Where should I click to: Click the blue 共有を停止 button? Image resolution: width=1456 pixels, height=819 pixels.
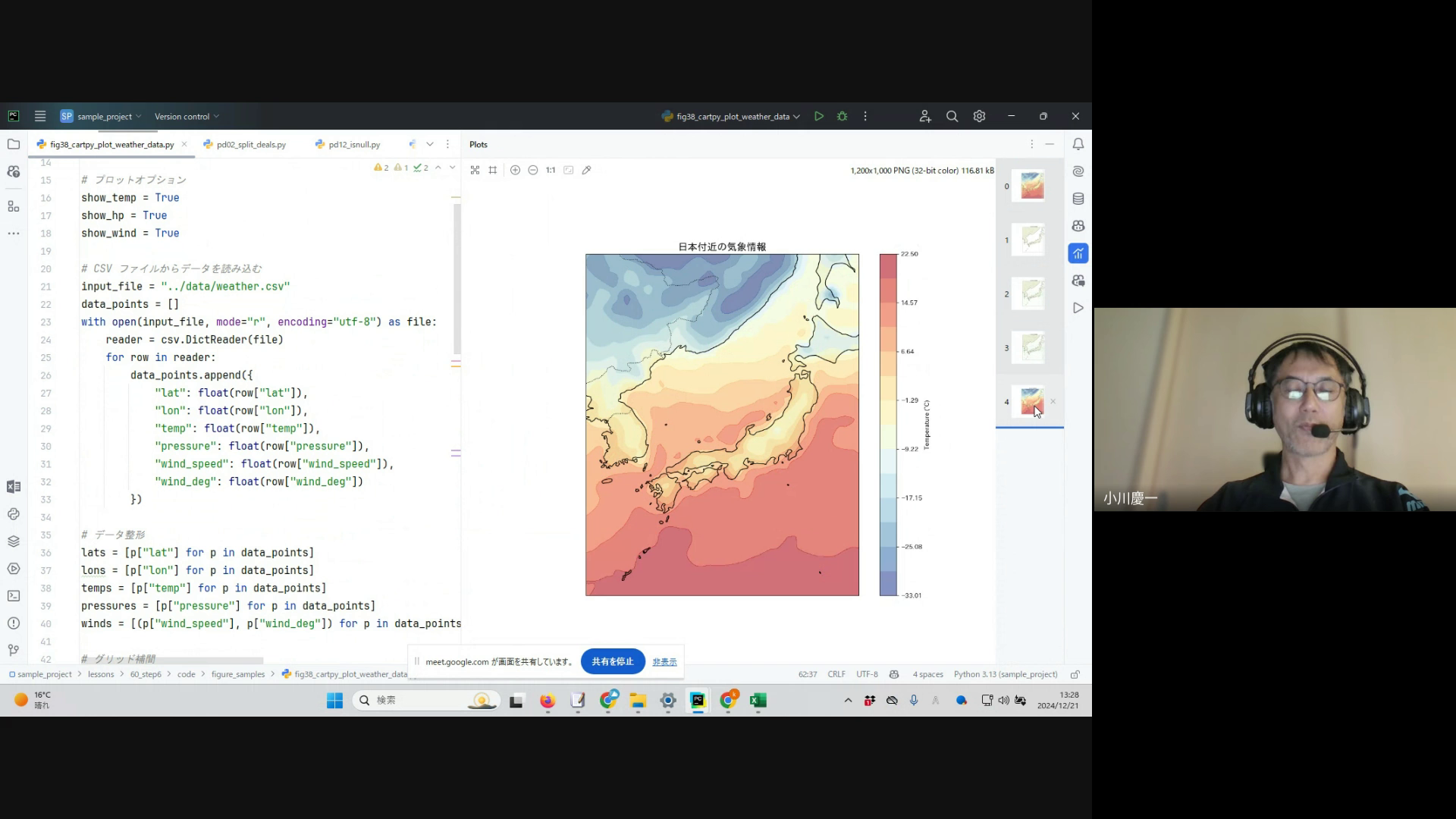pyautogui.click(x=612, y=661)
